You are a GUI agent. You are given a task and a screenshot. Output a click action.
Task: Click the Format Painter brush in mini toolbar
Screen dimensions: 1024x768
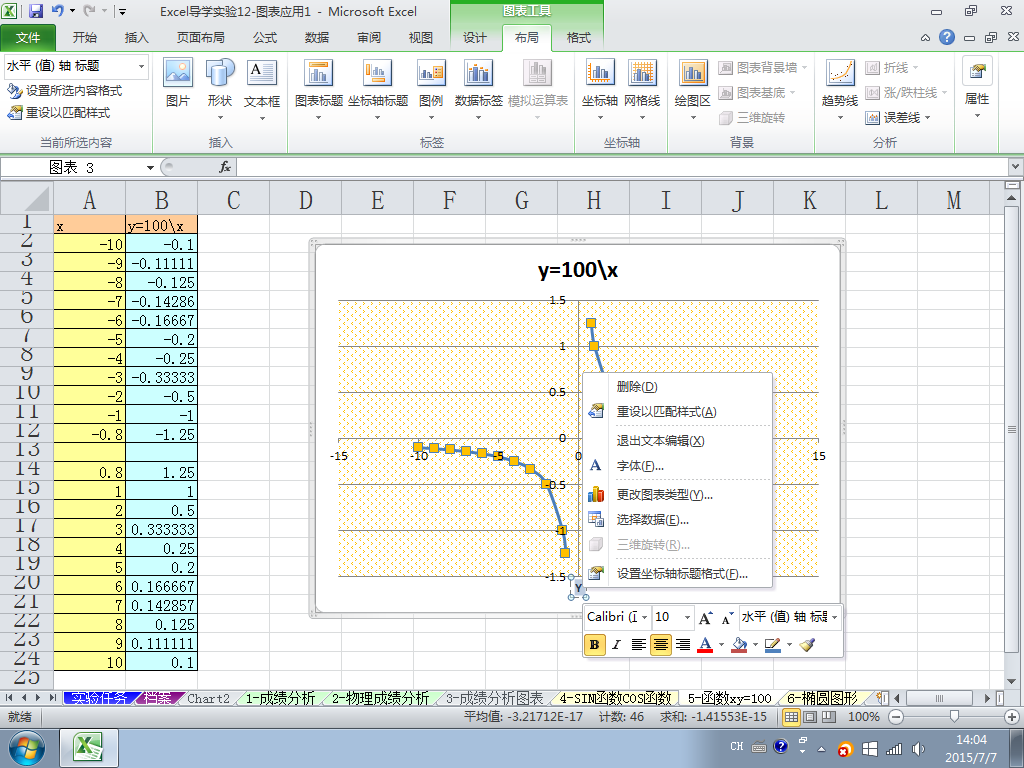(807, 645)
